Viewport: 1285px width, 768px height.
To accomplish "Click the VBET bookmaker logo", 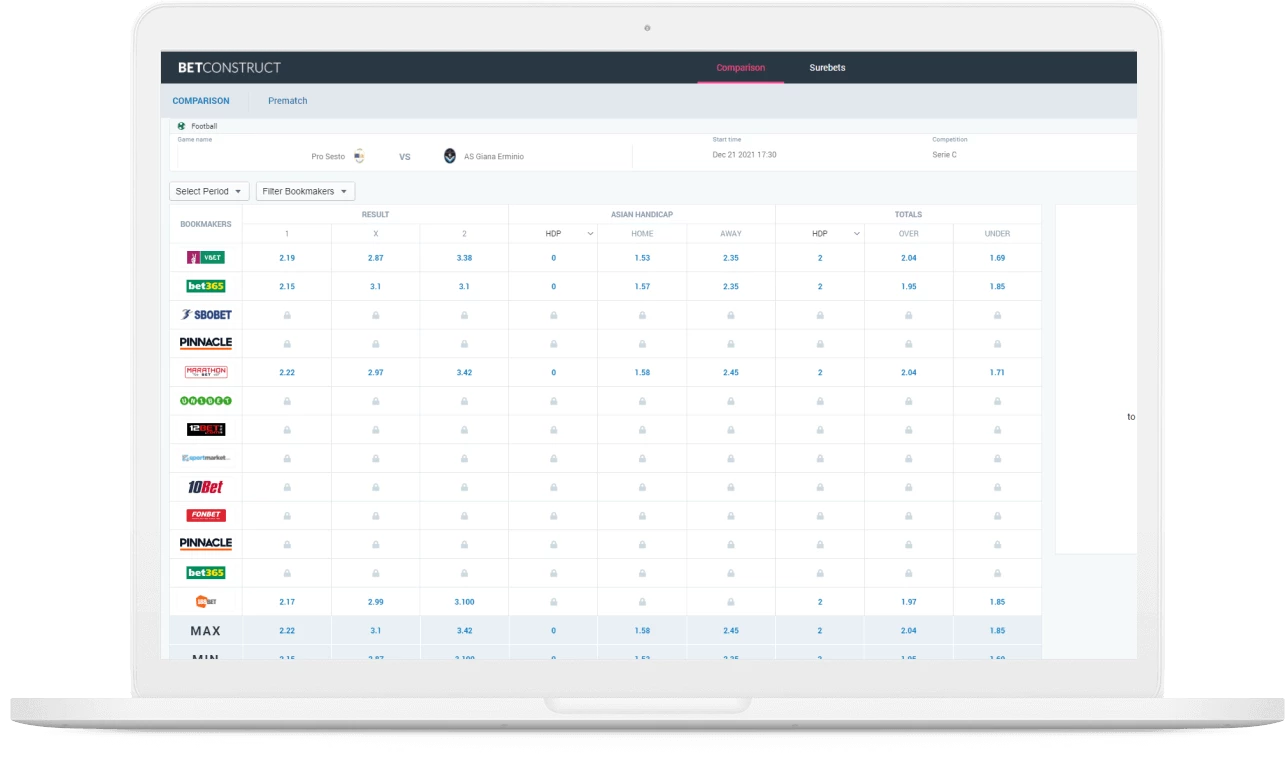I will click(205, 257).
